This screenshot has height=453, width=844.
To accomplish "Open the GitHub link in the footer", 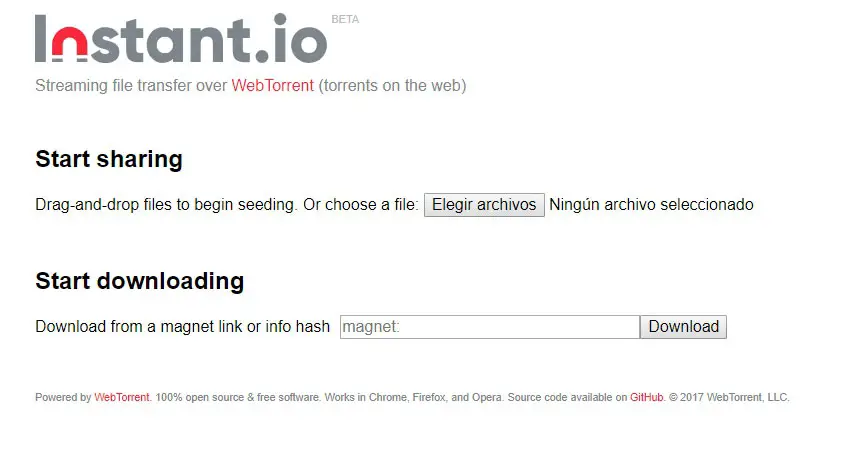I will point(647,397).
